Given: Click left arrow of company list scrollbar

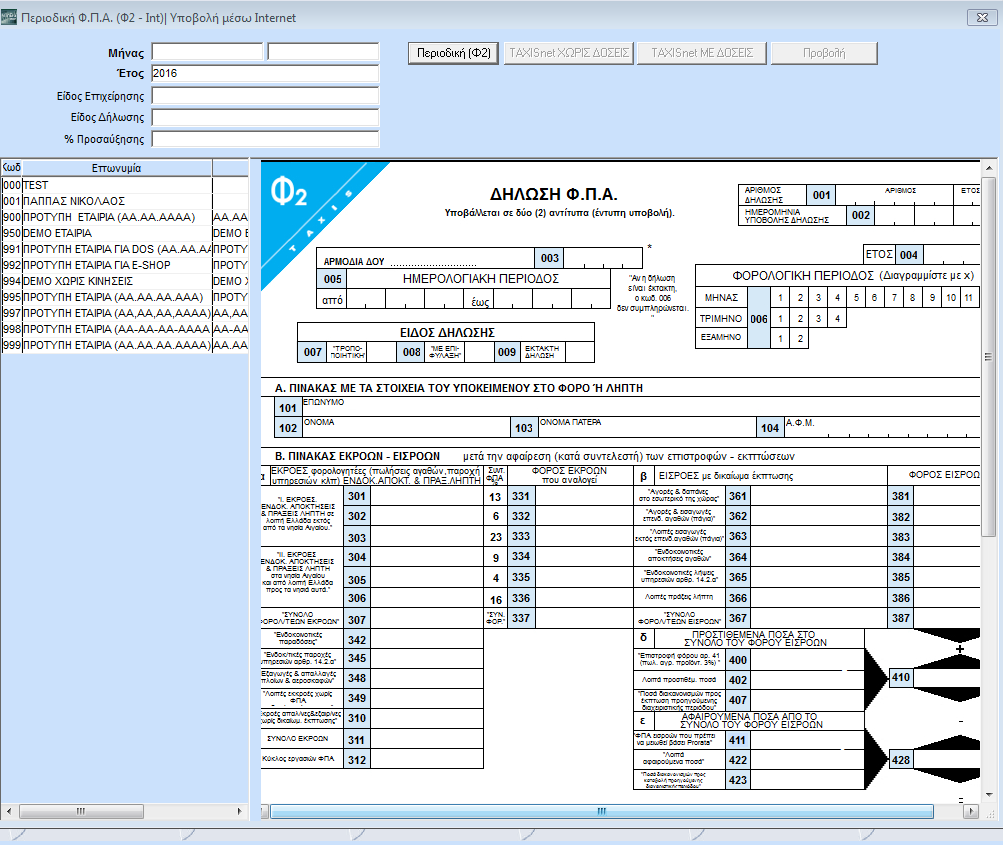Looking at the screenshot, I should [x=8, y=811].
